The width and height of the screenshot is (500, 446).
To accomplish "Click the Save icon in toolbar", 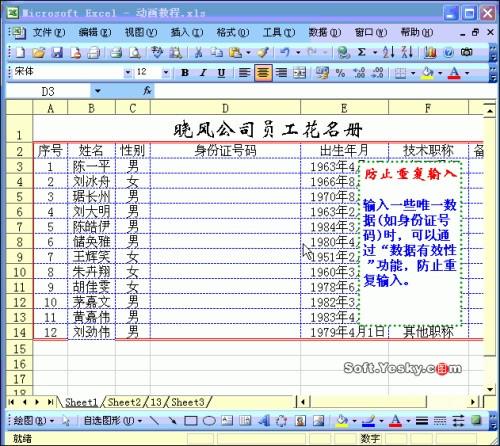I will click(x=57, y=52).
